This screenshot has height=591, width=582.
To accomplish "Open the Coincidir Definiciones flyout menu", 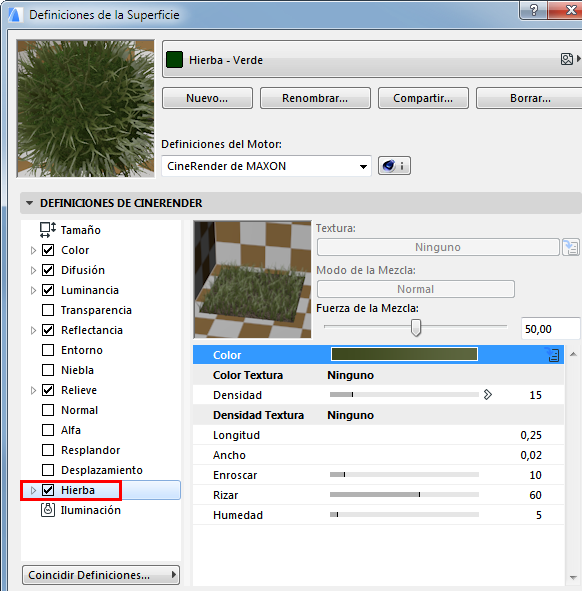I will pos(101,575).
